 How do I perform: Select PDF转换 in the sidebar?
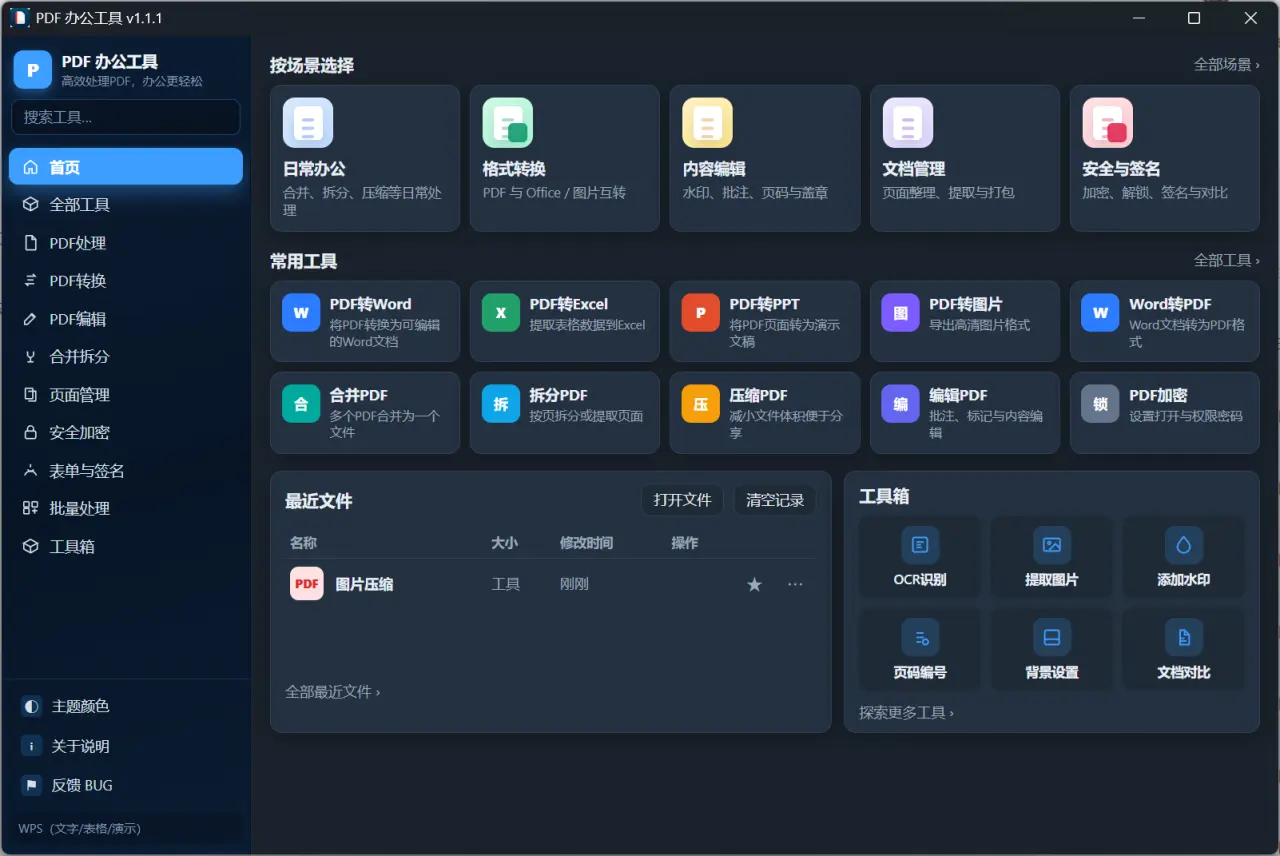click(x=126, y=281)
